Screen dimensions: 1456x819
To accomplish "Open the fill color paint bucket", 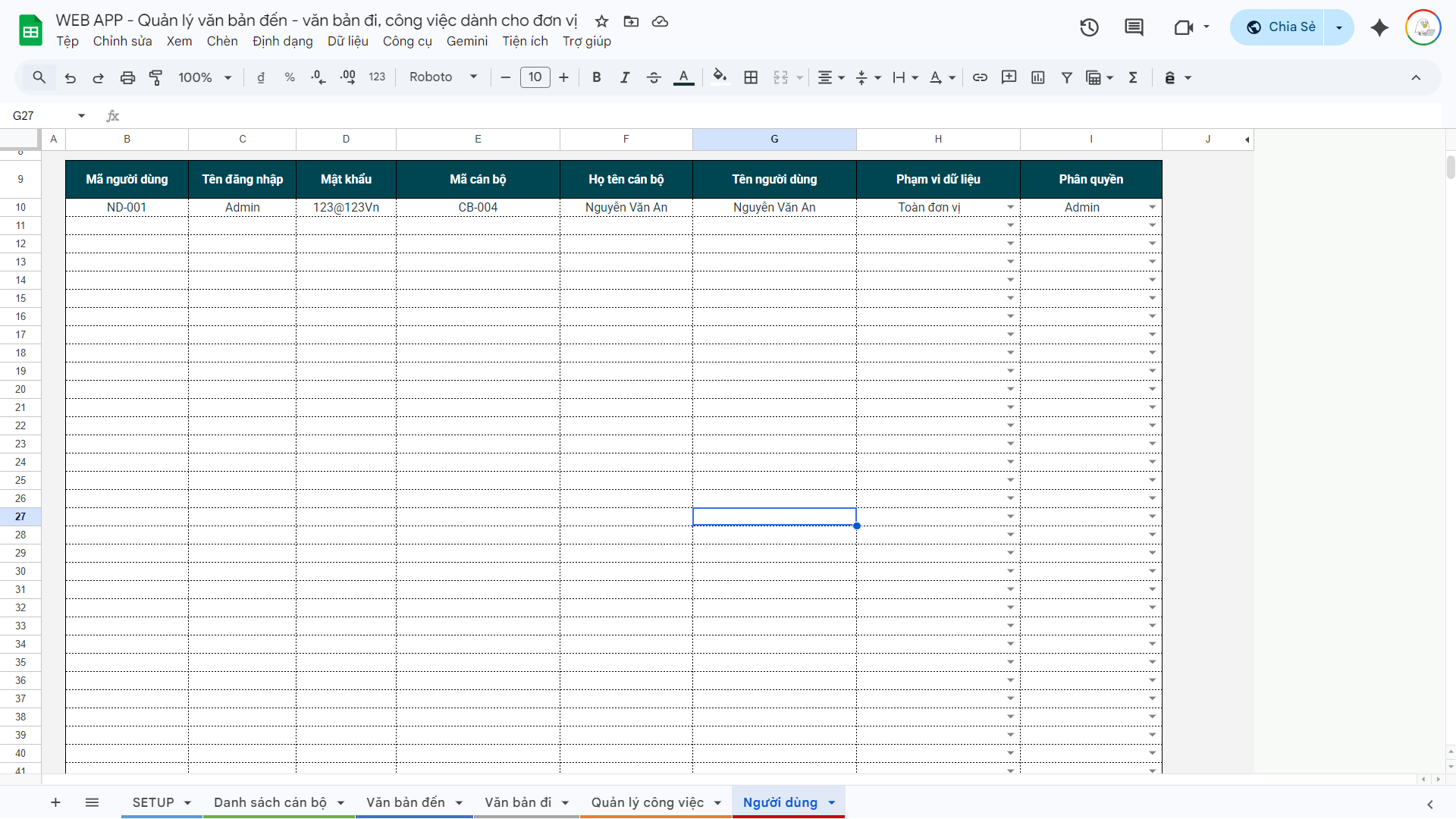I will point(720,77).
